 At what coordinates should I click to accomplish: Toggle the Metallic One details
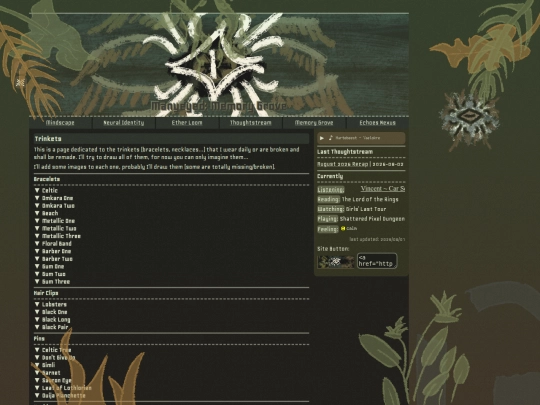point(55,221)
